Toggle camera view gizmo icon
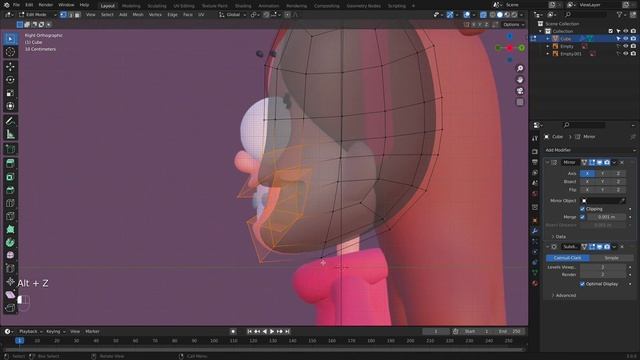The image size is (640, 360). coord(520,91)
